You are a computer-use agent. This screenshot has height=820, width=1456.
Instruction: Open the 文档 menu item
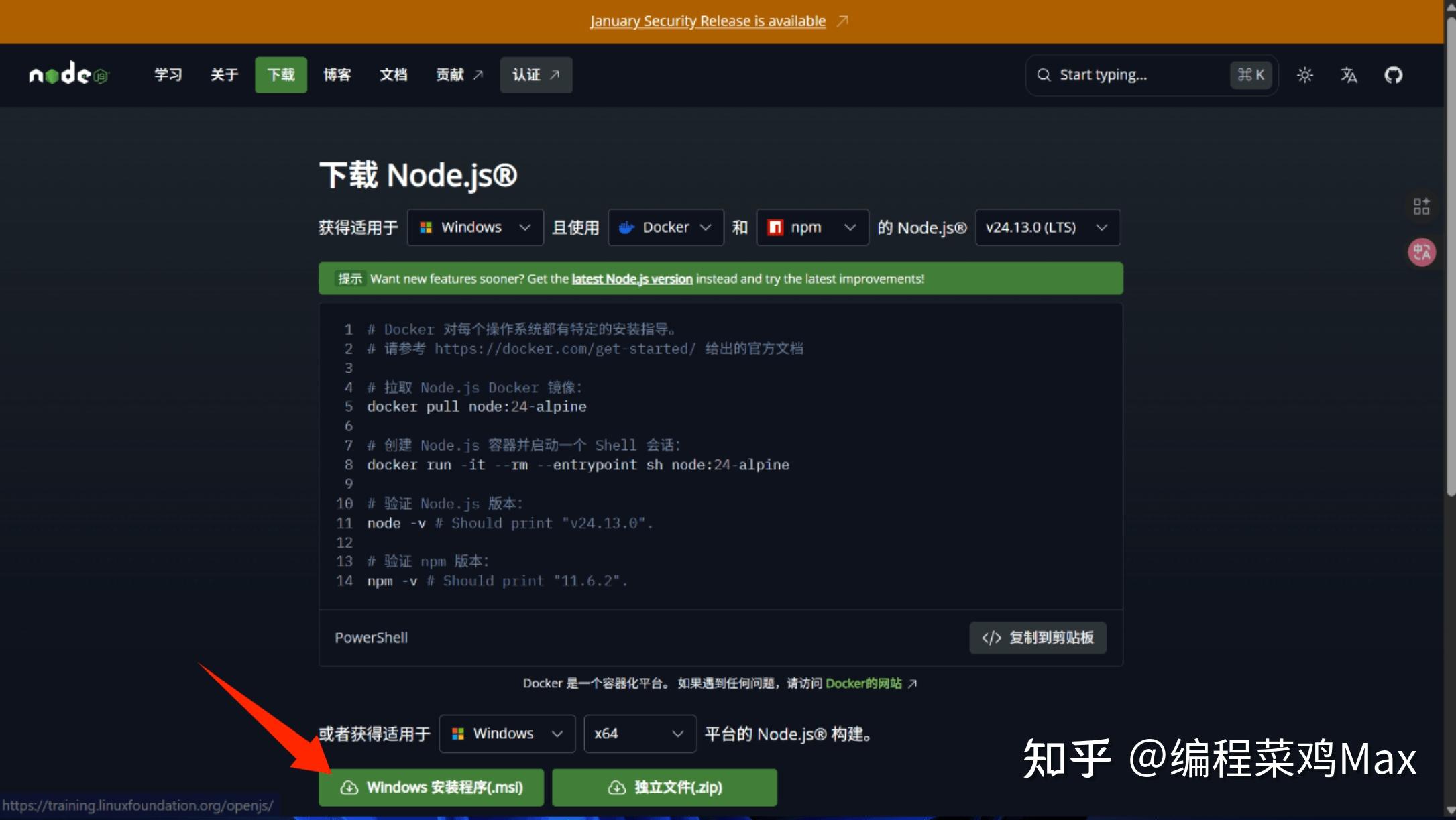(x=393, y=74)
